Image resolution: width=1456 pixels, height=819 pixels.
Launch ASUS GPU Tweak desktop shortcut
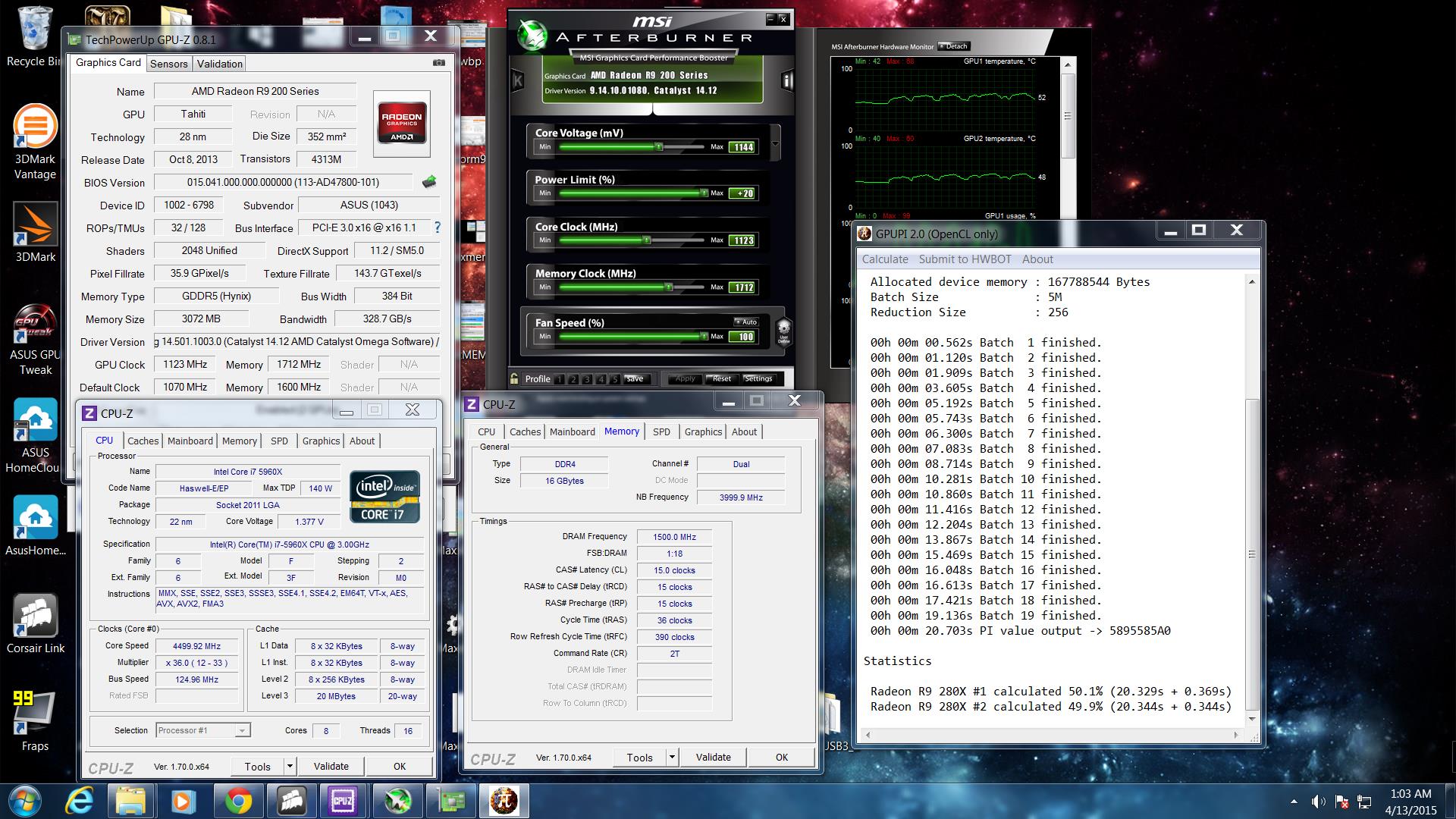click(x=35, y=340)
